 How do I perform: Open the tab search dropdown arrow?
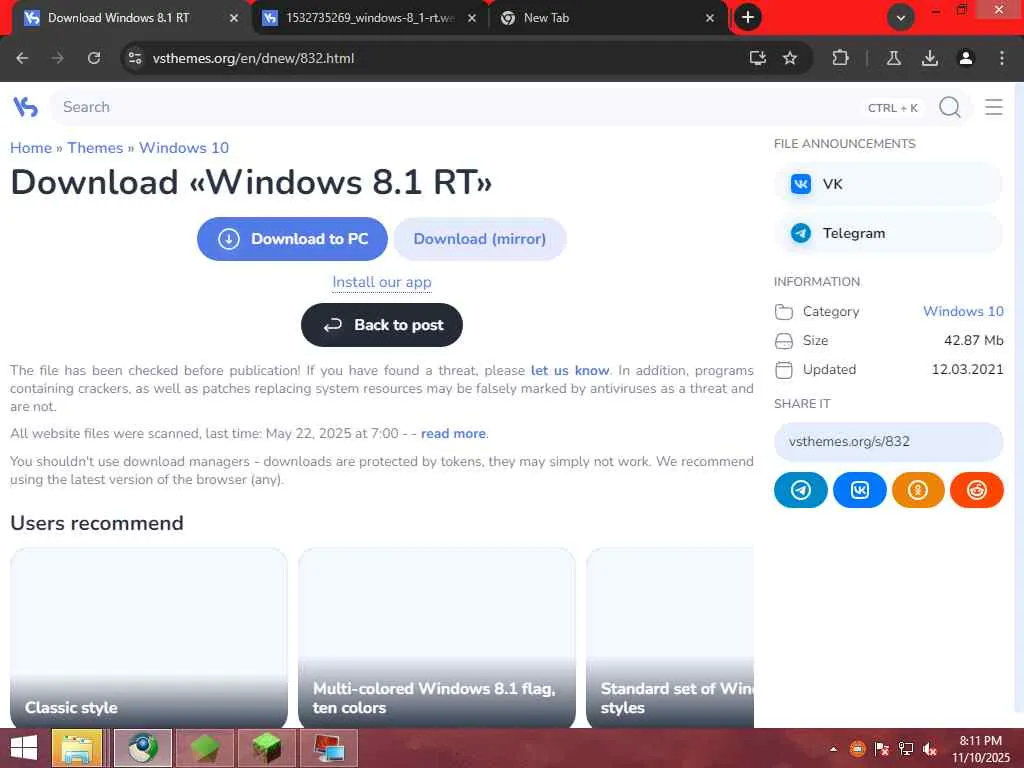901,18
